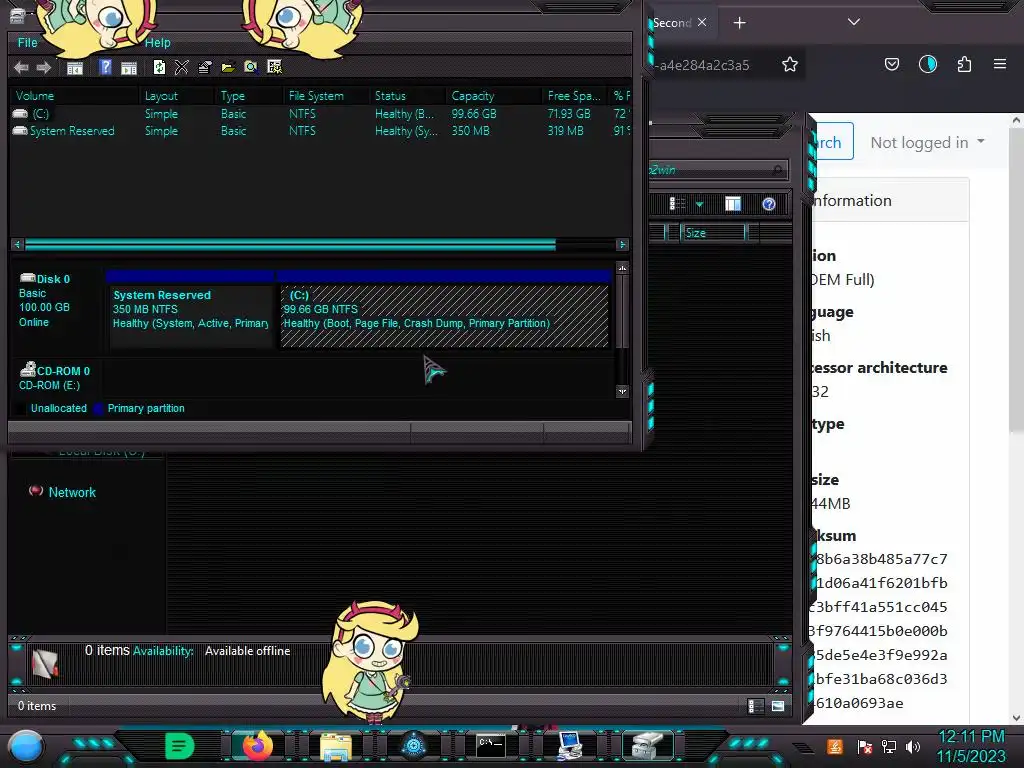The height and width of the screenshot is (768, 1024).
Task: Click the orange tray icon
Action: click(x=835, y=746)
